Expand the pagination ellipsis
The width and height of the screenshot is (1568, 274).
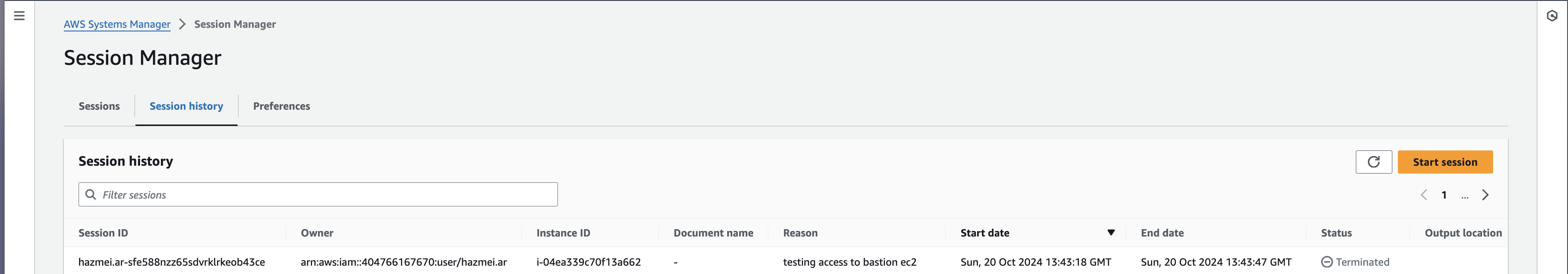(x=1464, y=196)
